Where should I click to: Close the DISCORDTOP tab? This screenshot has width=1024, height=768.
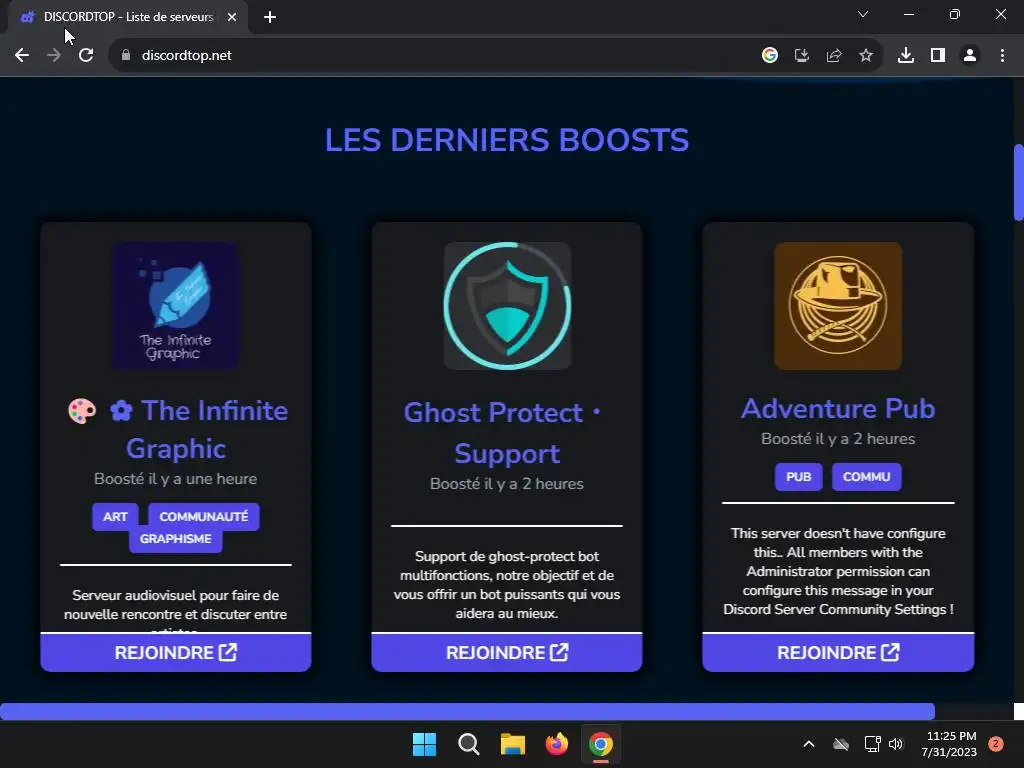tap(232, 17)
